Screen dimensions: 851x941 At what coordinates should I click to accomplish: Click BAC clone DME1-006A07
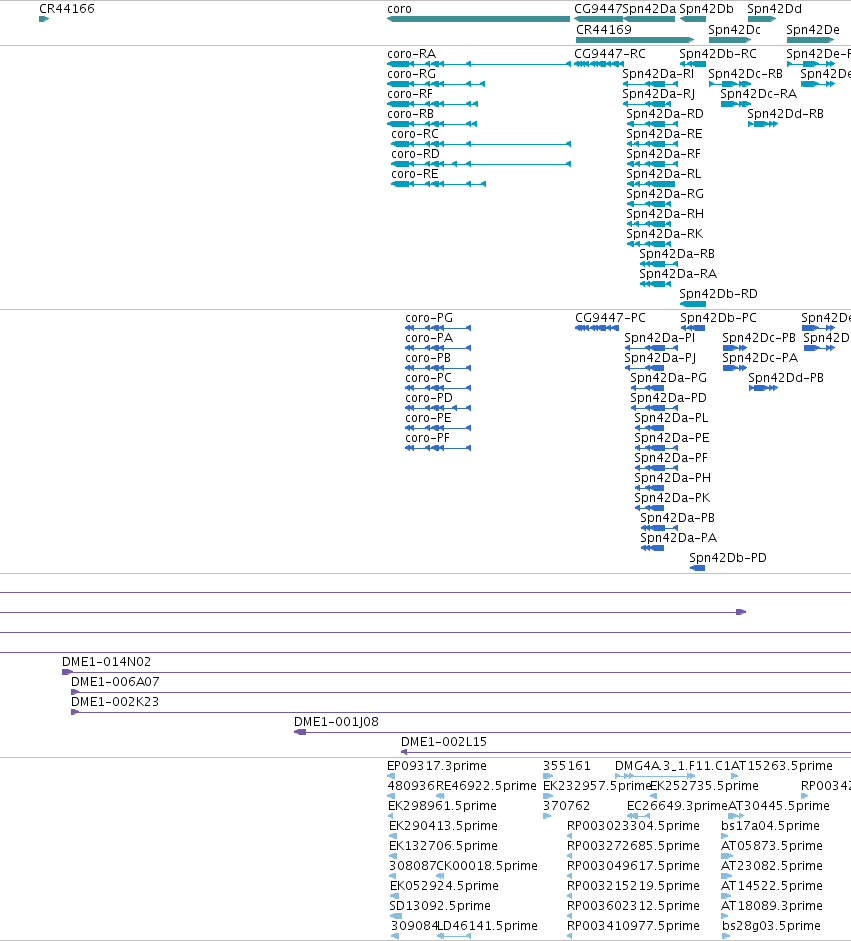tap(115, 682)
